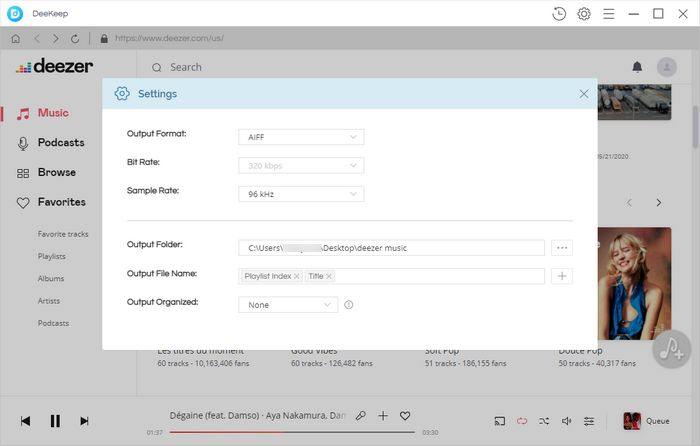This screenshot has width=700, height=446.
Task: Pause the current track
Action: click(x=55, y=421)
